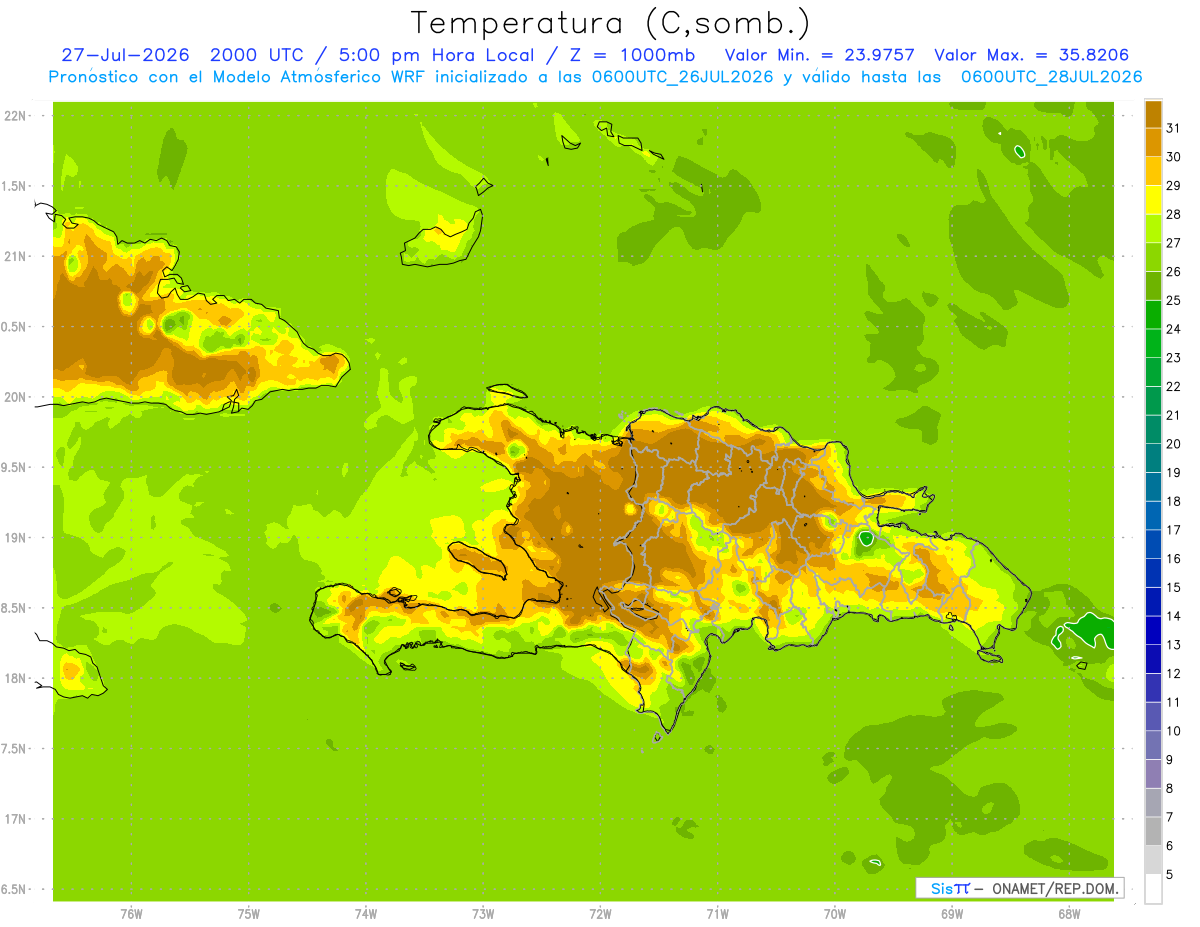Click the "Valor Min. = 23.9757" value
The width and height of the screenshot is (1200, 927).
click(x=820, y=55)
